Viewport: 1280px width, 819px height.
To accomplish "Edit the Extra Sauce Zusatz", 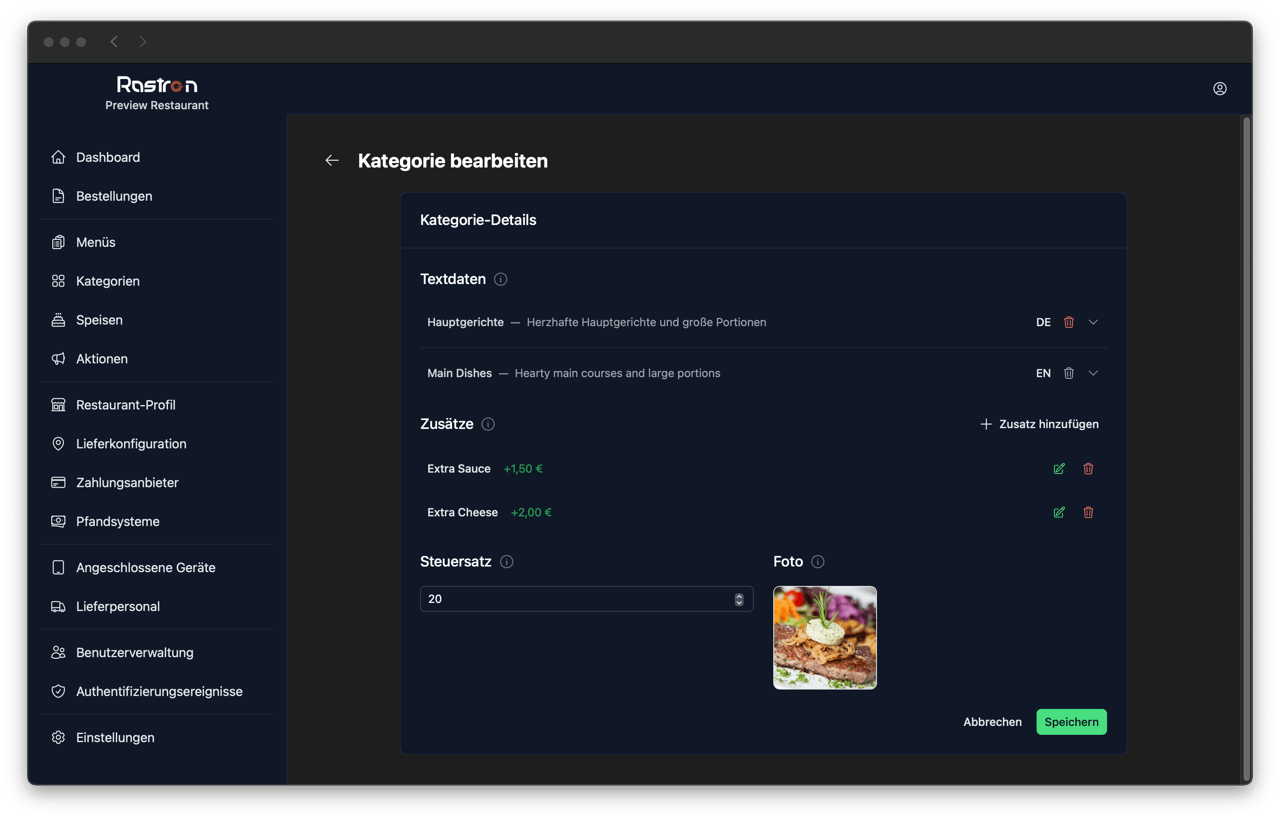I will (1059, 468).
